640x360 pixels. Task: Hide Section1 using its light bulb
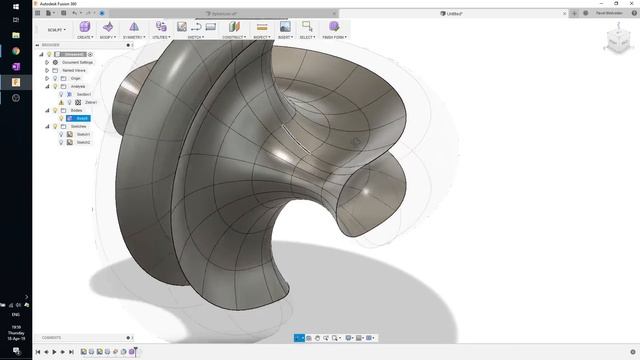coord(61,94)
